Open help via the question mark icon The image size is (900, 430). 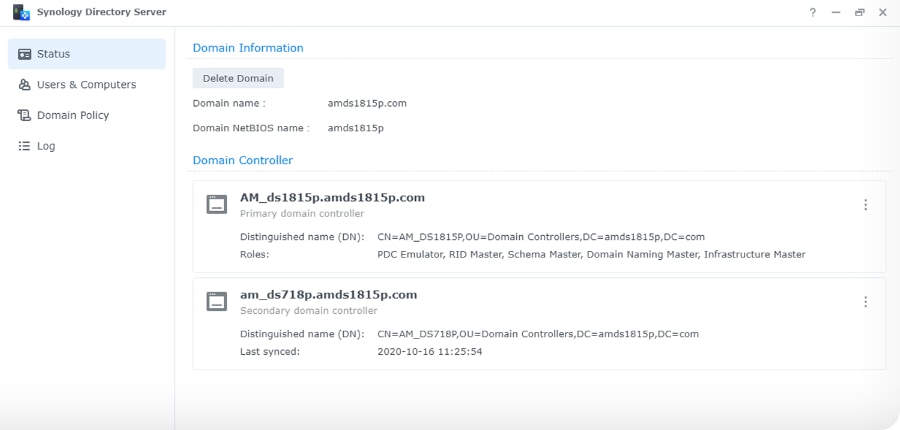[x=812, y=12]
